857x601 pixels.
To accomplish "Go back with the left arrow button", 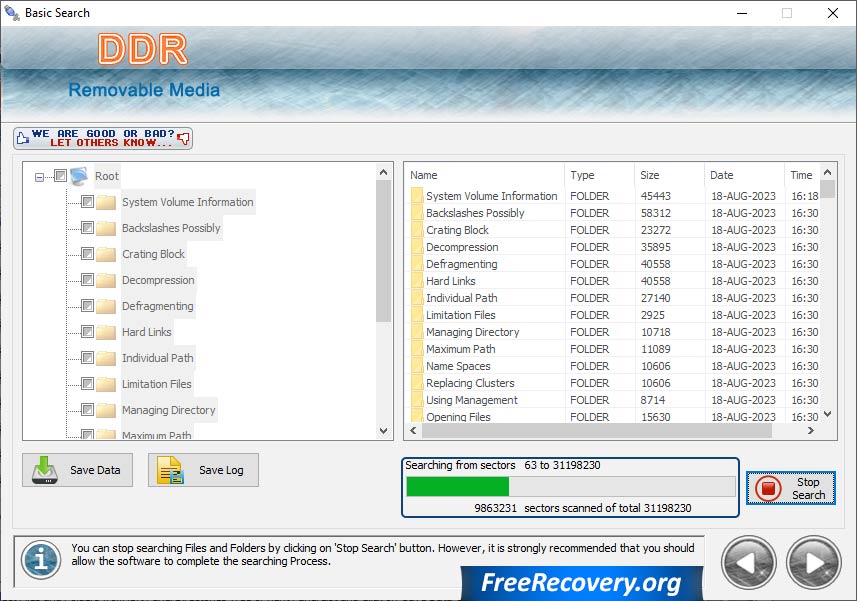I will [749, 563].
